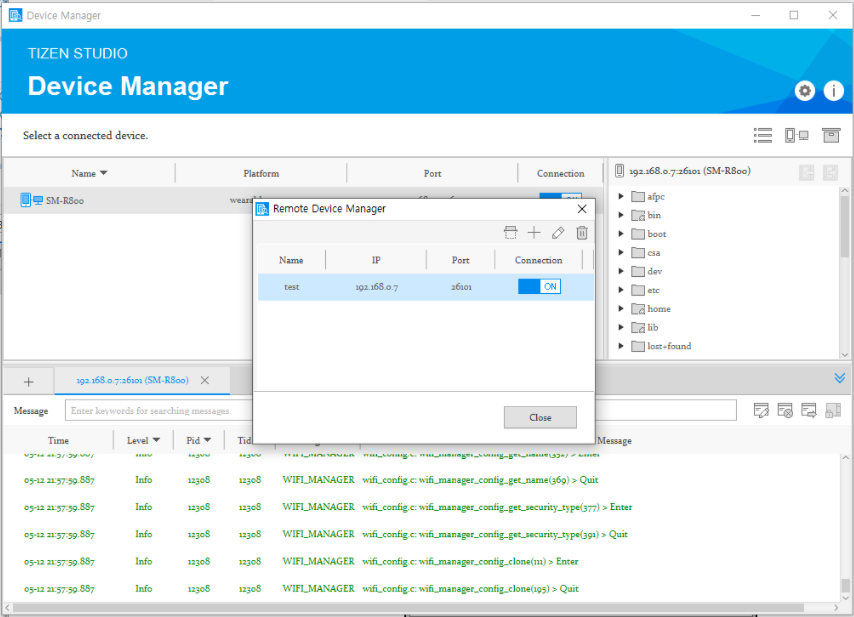Click the export log icon
The image size is (854, 617).
pyautogui.click(x=809, y=411)
